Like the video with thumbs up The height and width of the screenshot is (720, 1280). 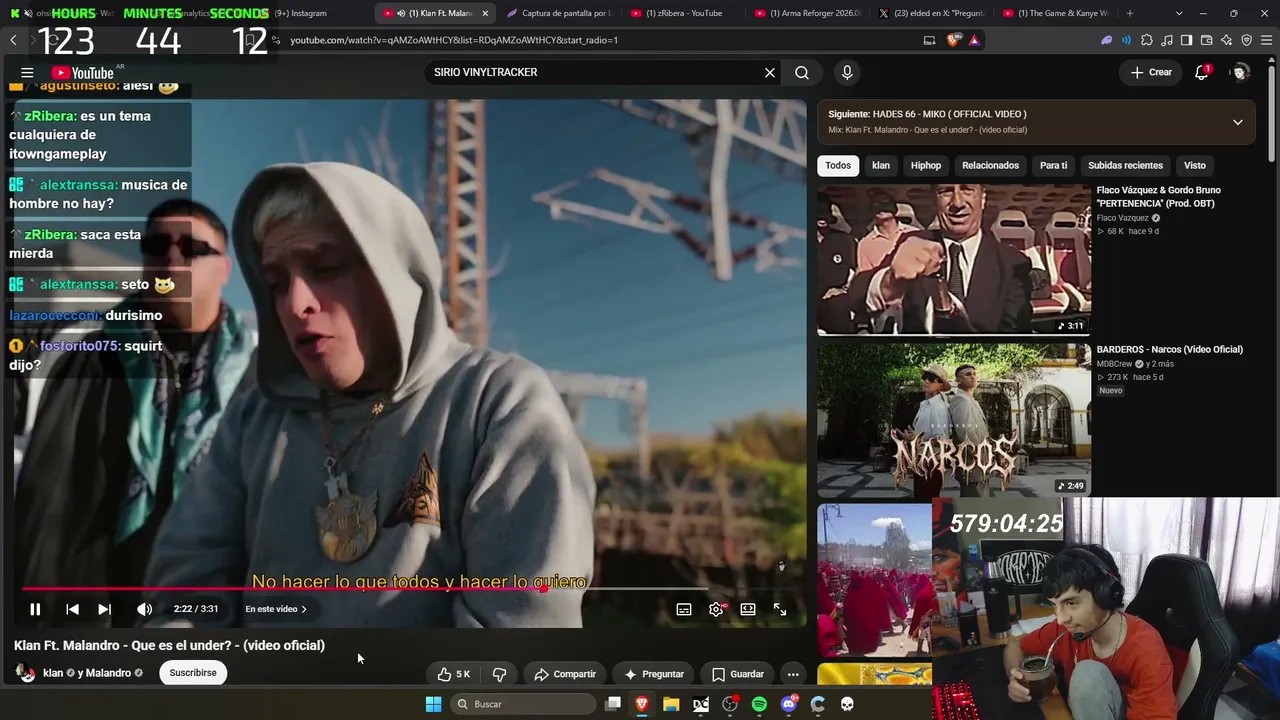[453, 674]
